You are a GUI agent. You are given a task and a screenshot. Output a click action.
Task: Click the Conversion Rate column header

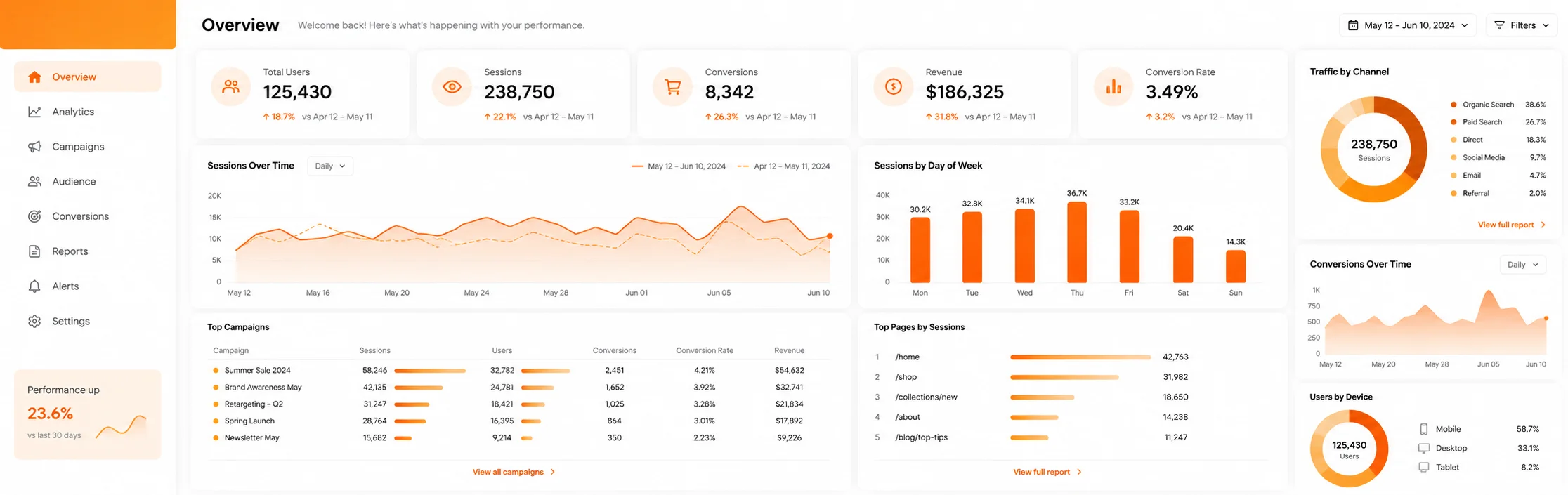tap(705, 350)
